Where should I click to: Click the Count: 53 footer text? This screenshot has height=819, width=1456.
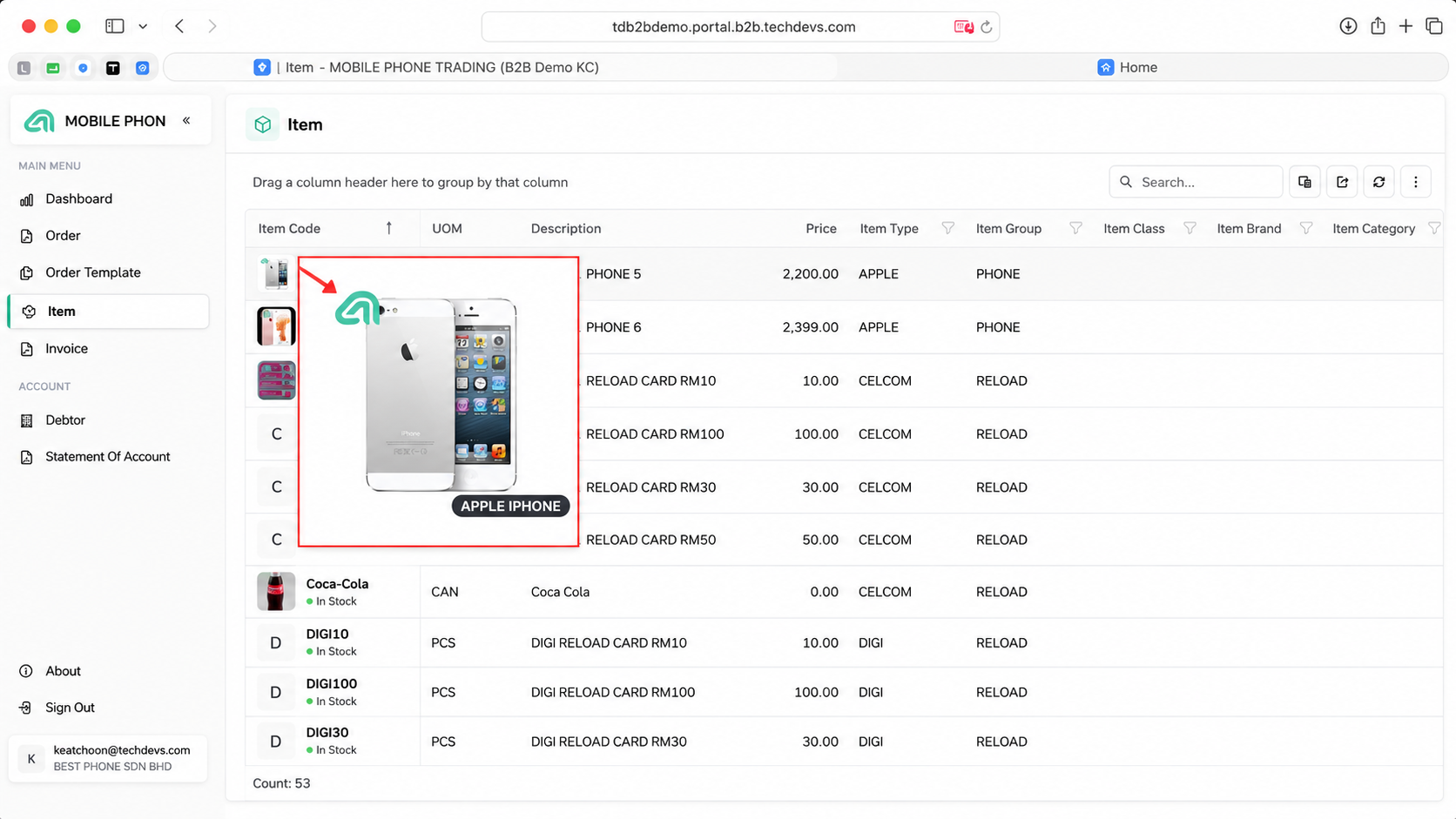tap(281, 783)
